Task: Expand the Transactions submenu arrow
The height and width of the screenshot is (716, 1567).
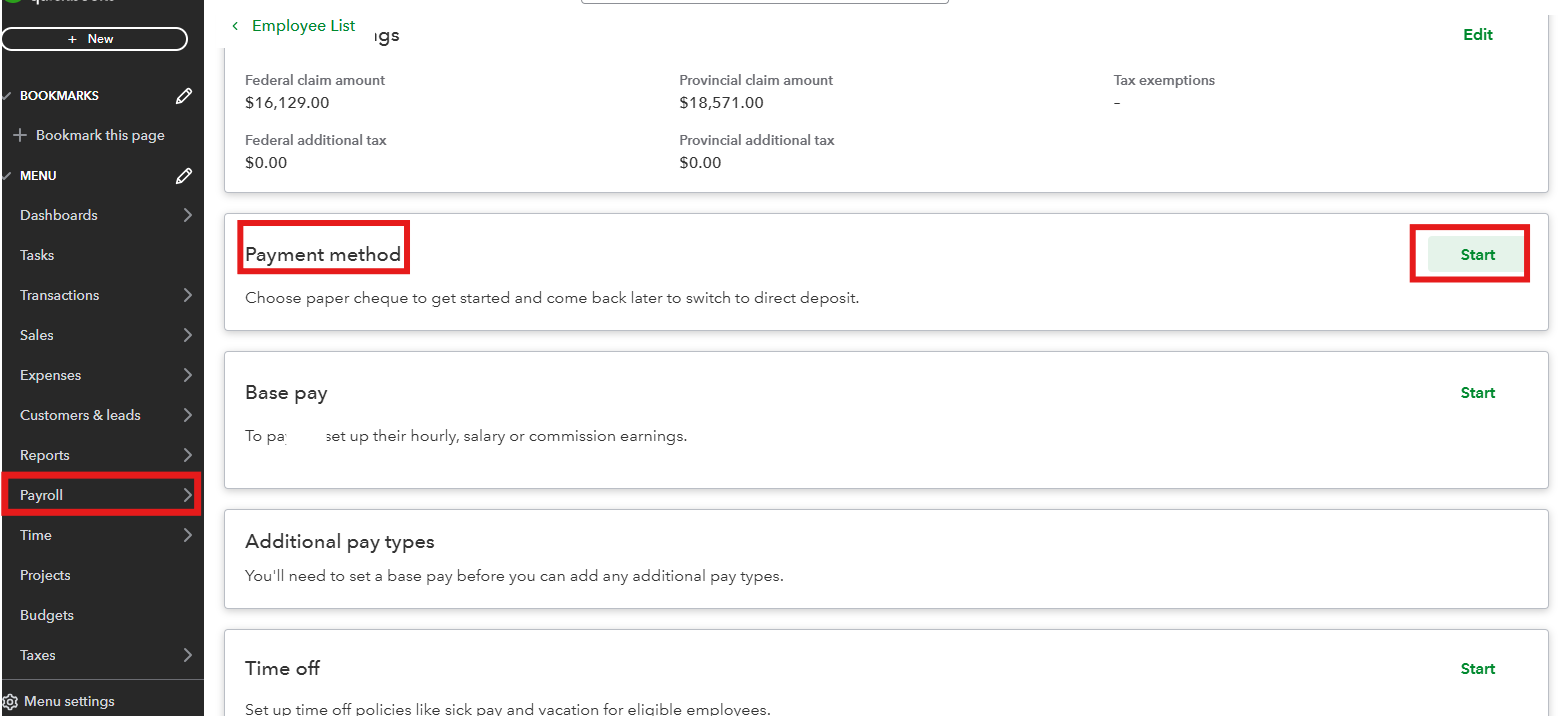Action: pyautogui.click(x=187, y=295)
